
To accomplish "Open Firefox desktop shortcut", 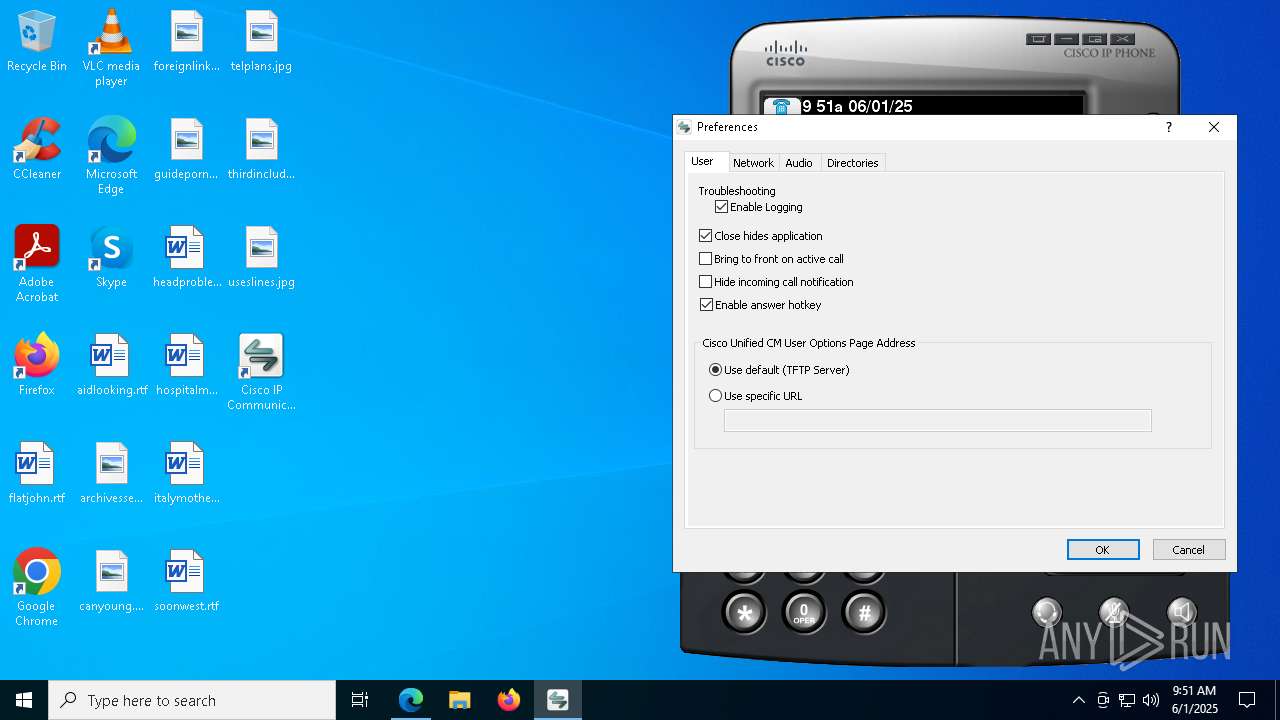I will (37, 366).
